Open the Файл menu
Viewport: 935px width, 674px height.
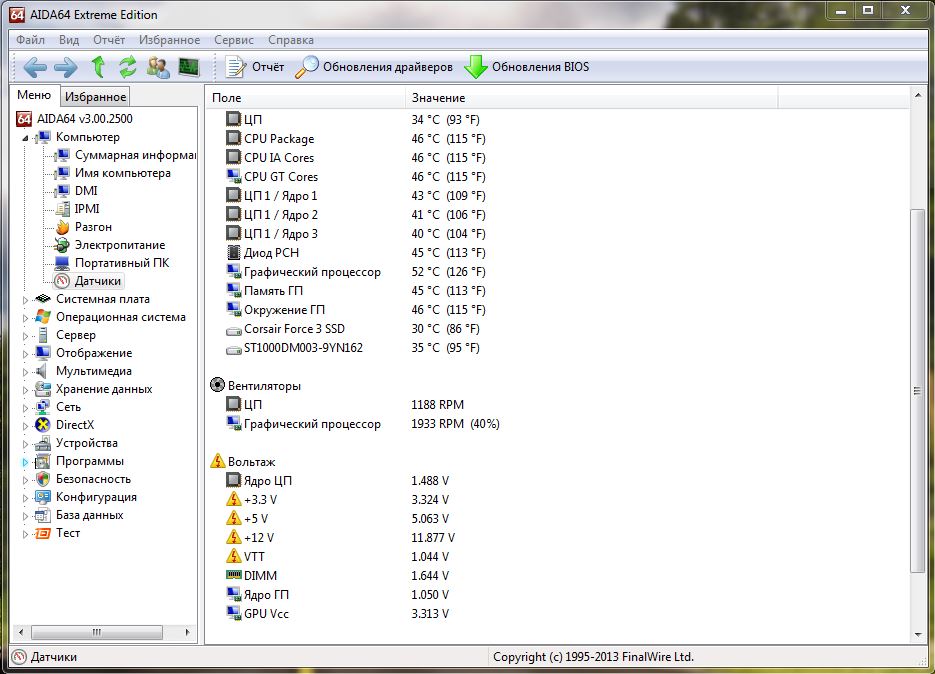point(30,40)
